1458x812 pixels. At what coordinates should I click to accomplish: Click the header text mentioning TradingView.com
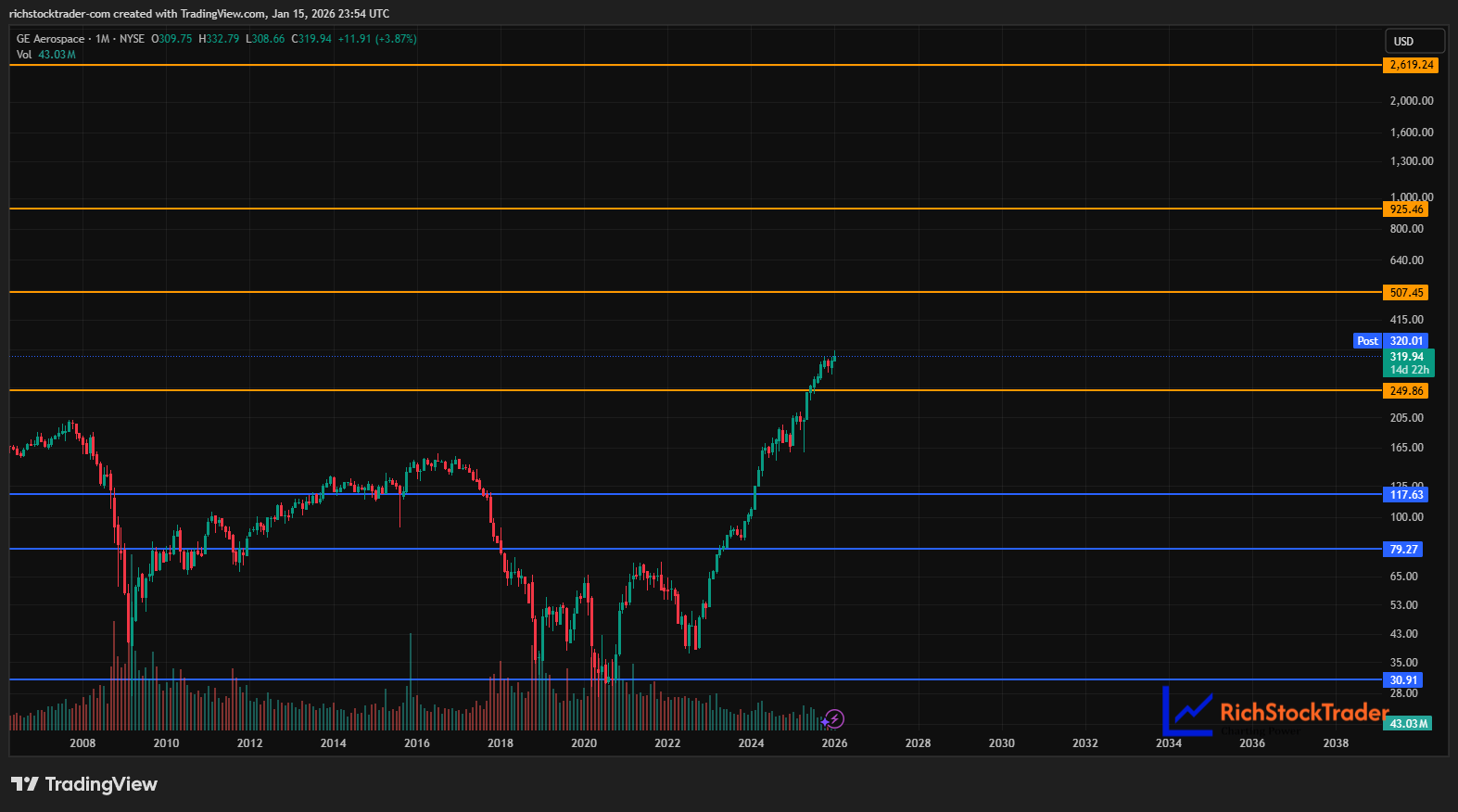pos(199,14)
